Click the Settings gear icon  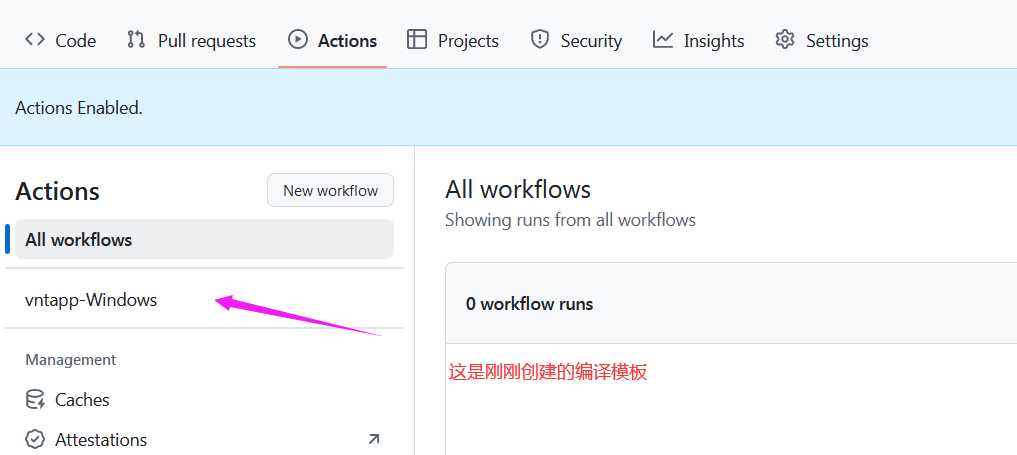785,40
